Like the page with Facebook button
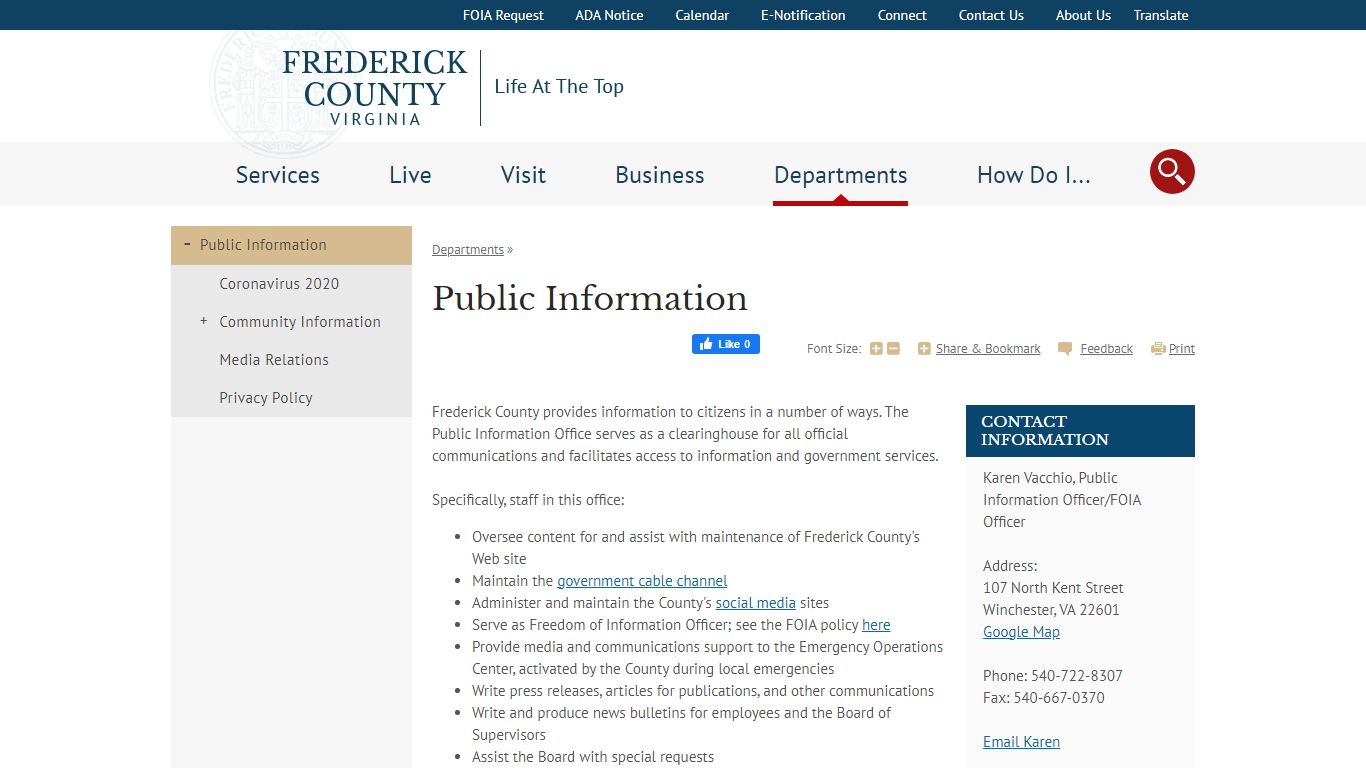Image resolution: width=1366 pixels, height=768 pixels. pos(726,344)
